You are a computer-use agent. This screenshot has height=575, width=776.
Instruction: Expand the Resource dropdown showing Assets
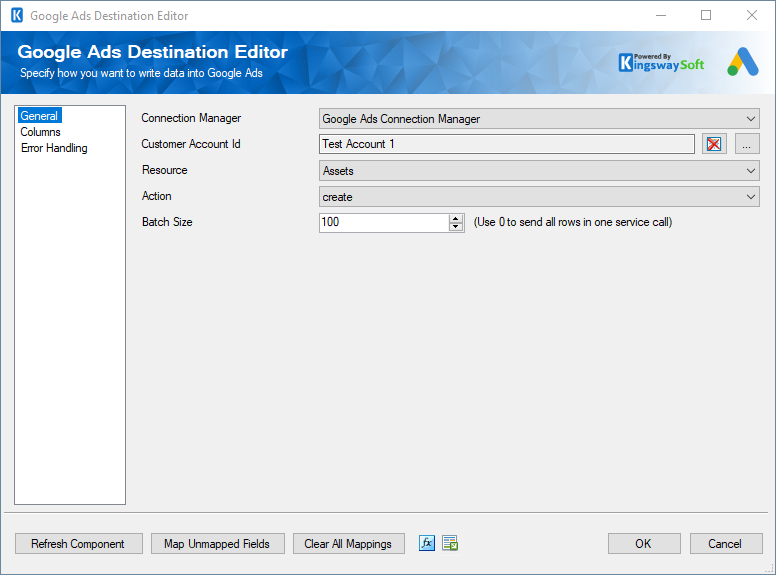coord(539,171)
